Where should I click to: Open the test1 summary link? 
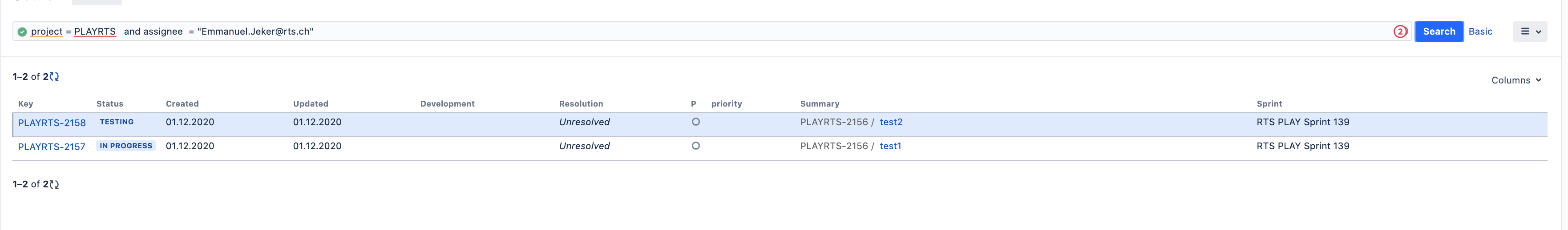coord(890,146)
